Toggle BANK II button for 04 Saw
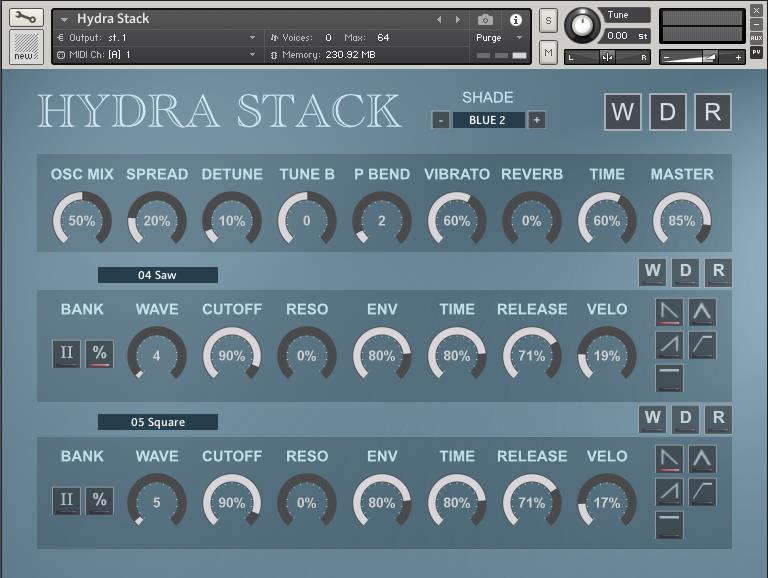The image size is (768, 578). (x=66, y=354)
